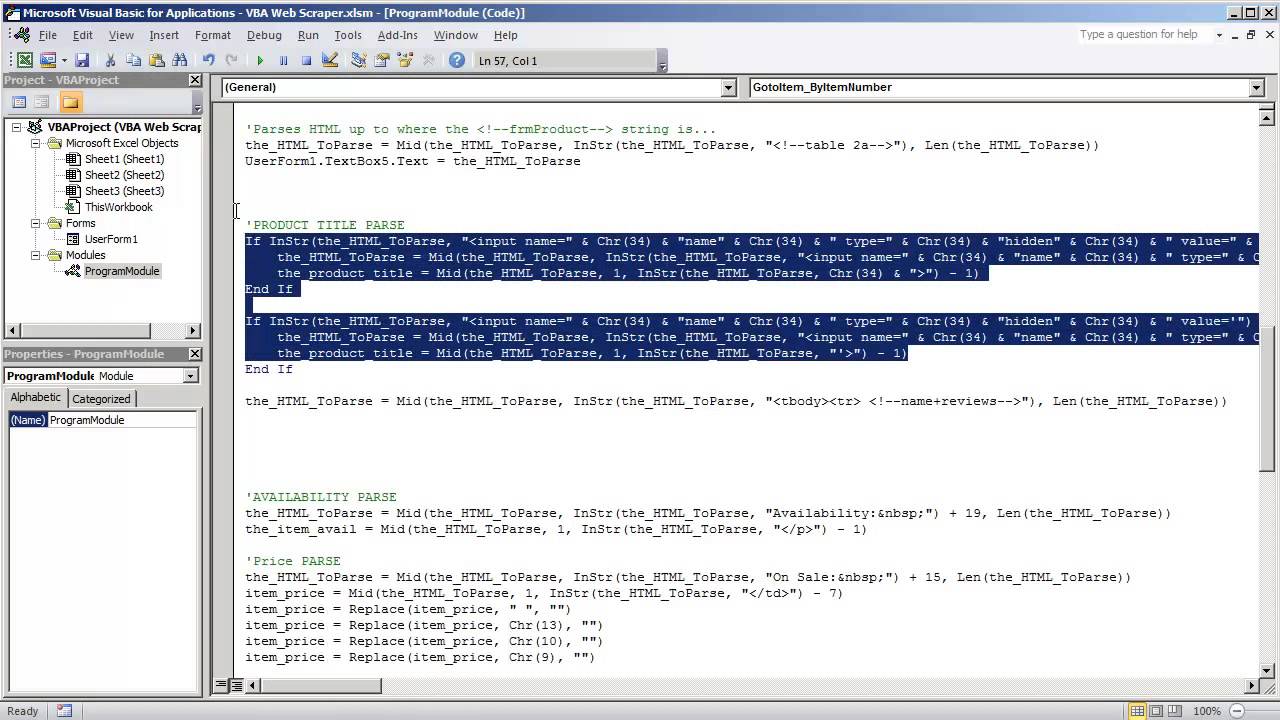Open the View menu

(121, 35)
